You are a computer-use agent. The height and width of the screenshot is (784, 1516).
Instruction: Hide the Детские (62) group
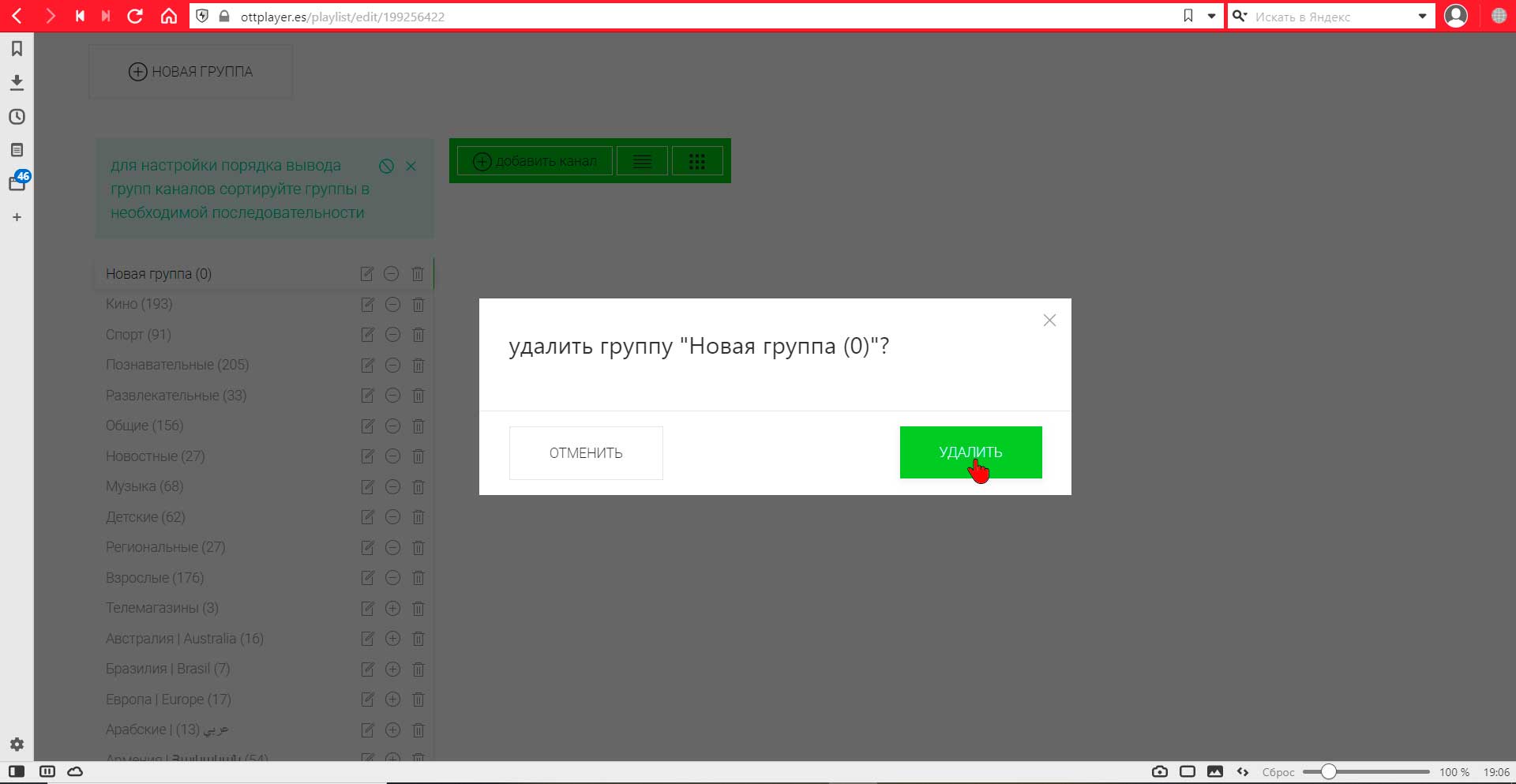[x=392, y=517]
